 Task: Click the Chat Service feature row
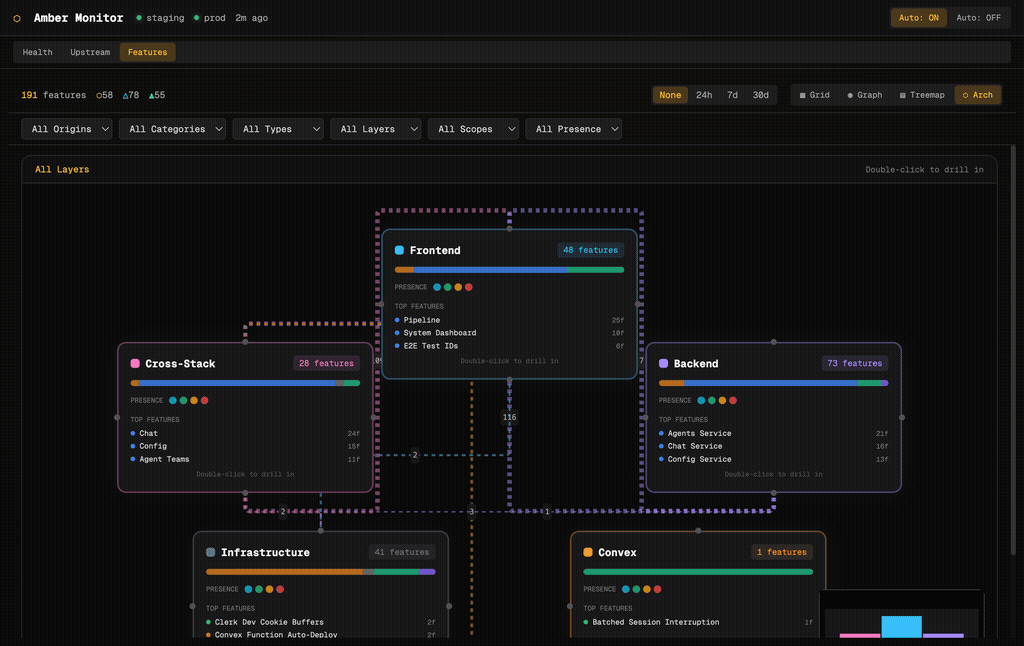[x=773, y=446]
